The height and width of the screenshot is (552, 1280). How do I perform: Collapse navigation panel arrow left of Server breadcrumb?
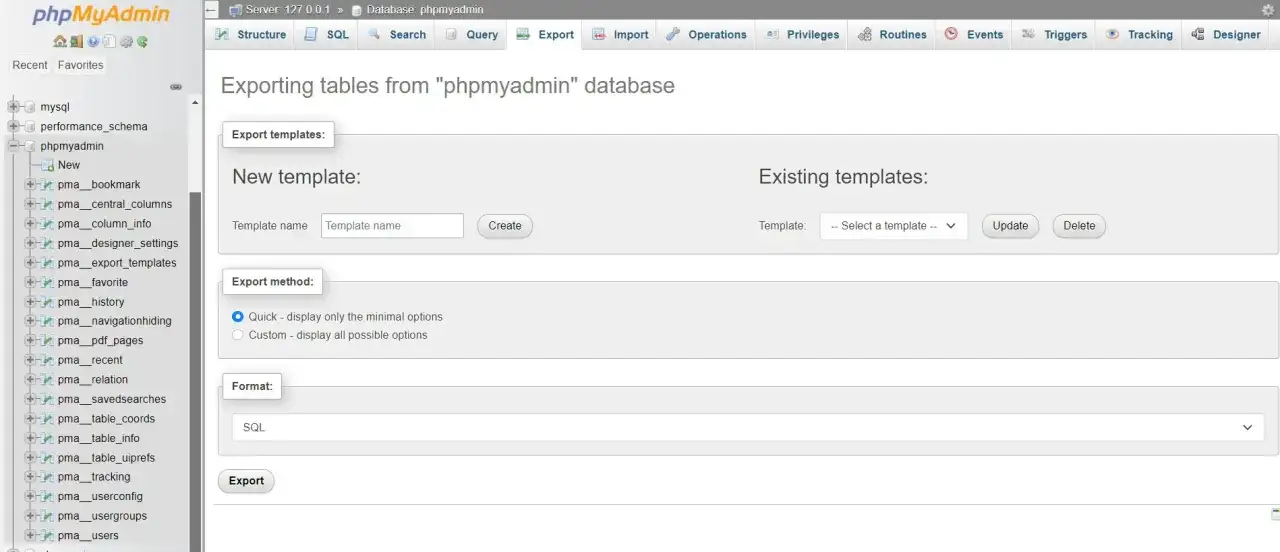(x=212, y=9)
